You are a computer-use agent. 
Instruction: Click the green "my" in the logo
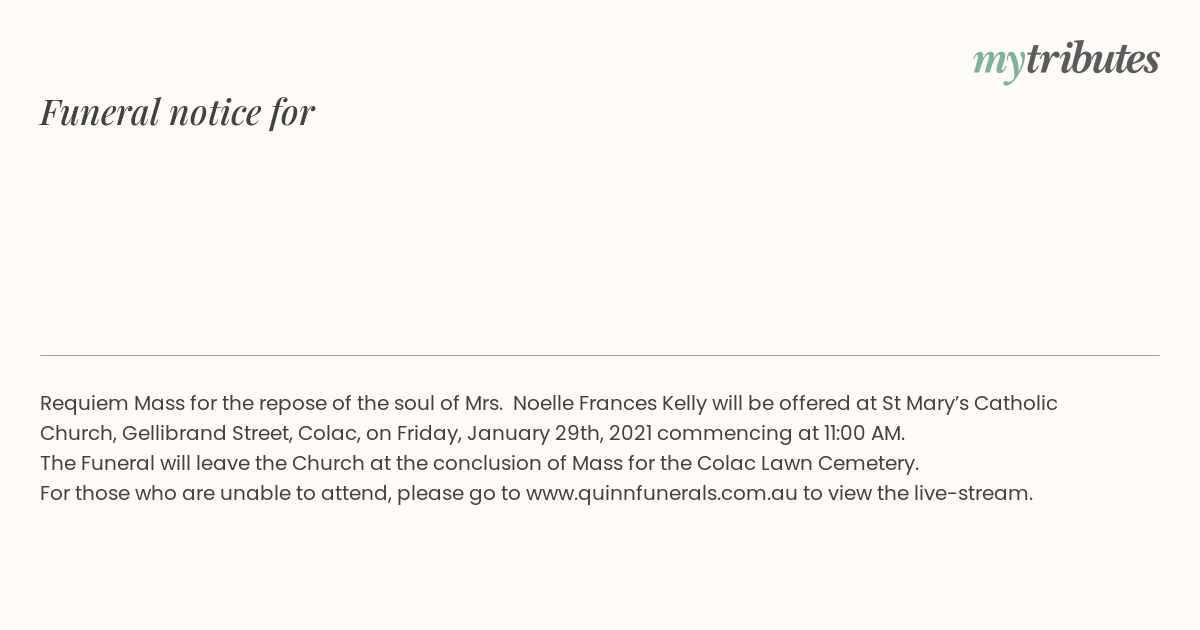click(998, 61)
